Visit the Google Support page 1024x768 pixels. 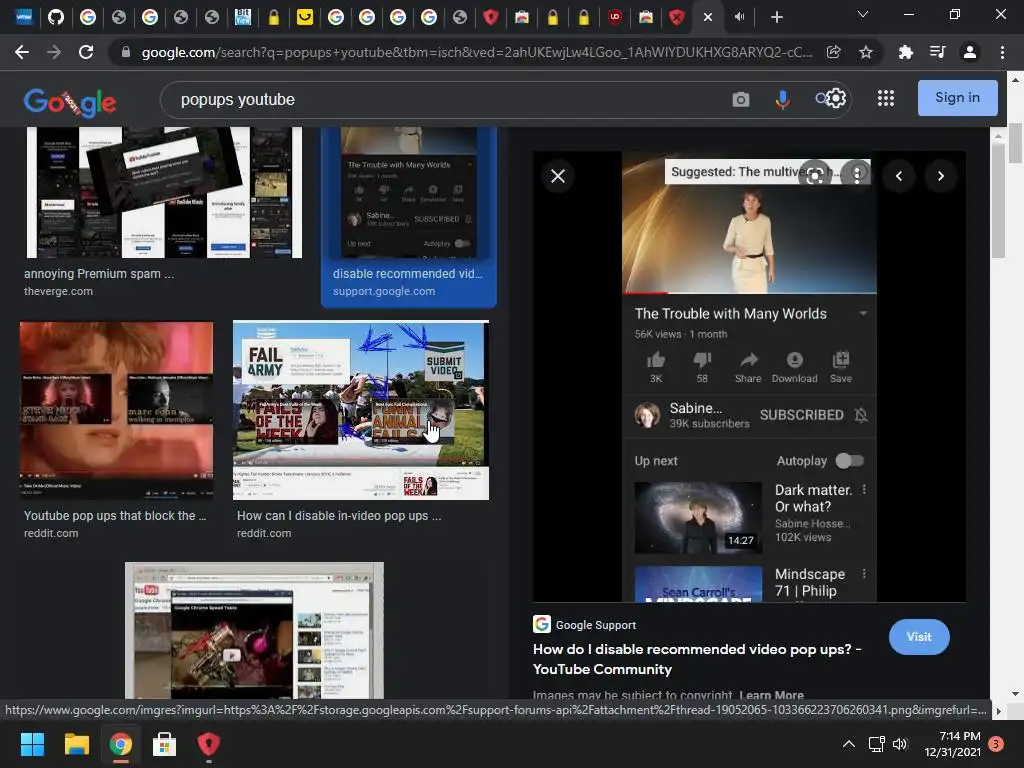click(x=919, y=637)
